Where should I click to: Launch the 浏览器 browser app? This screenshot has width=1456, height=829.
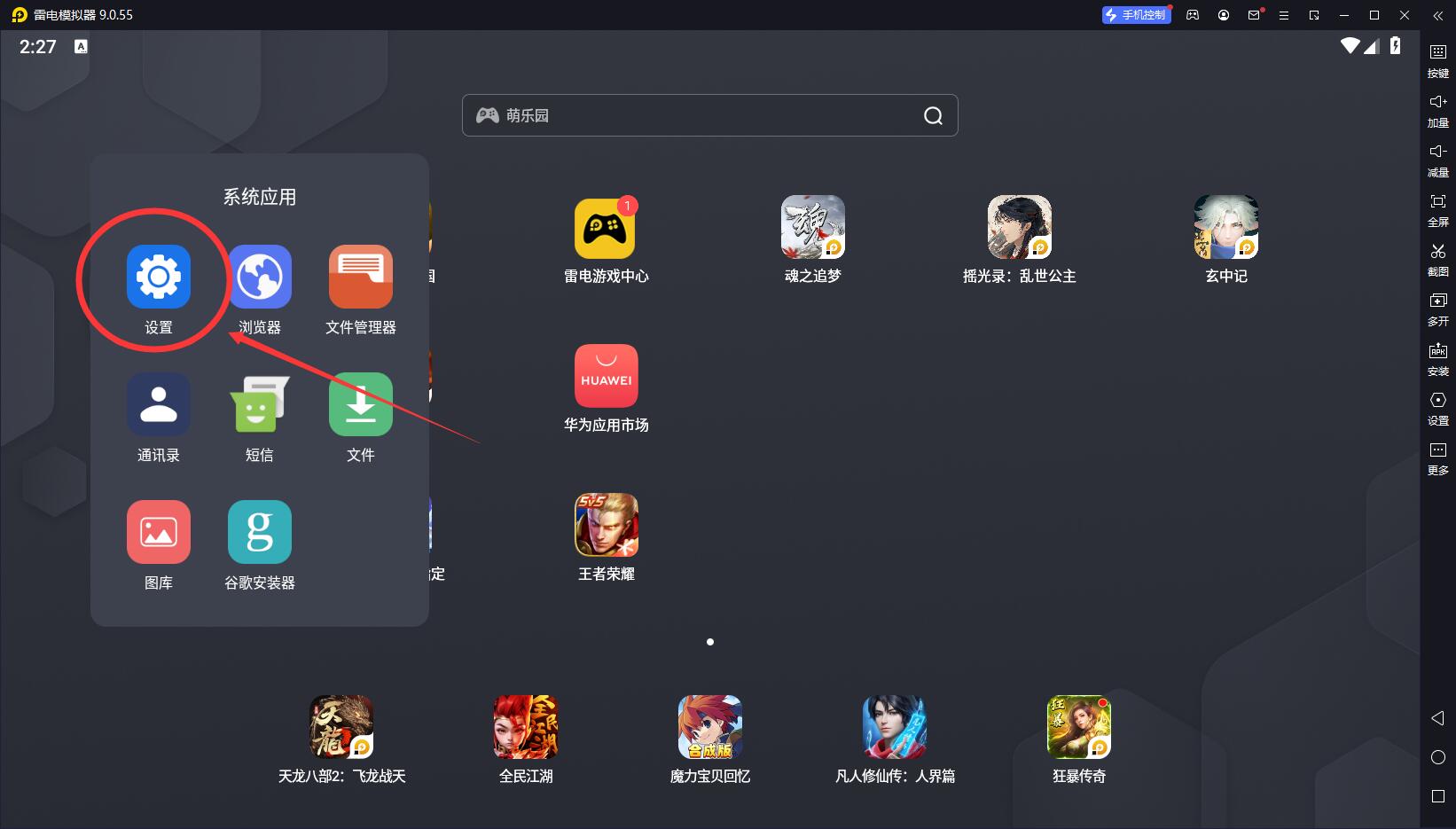click(260, 278)
